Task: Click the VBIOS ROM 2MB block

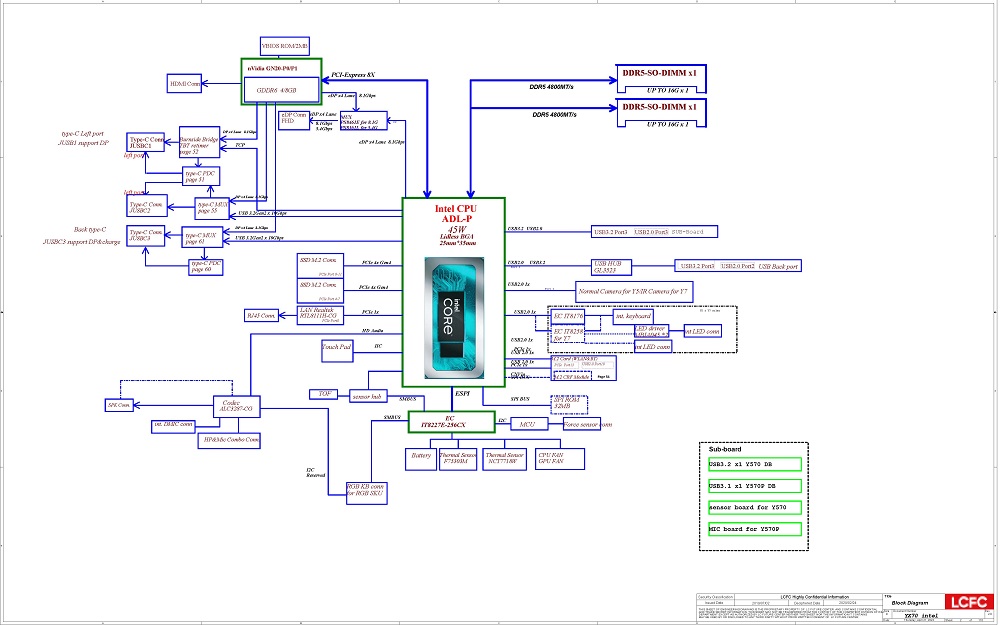Action: (284, 46)
